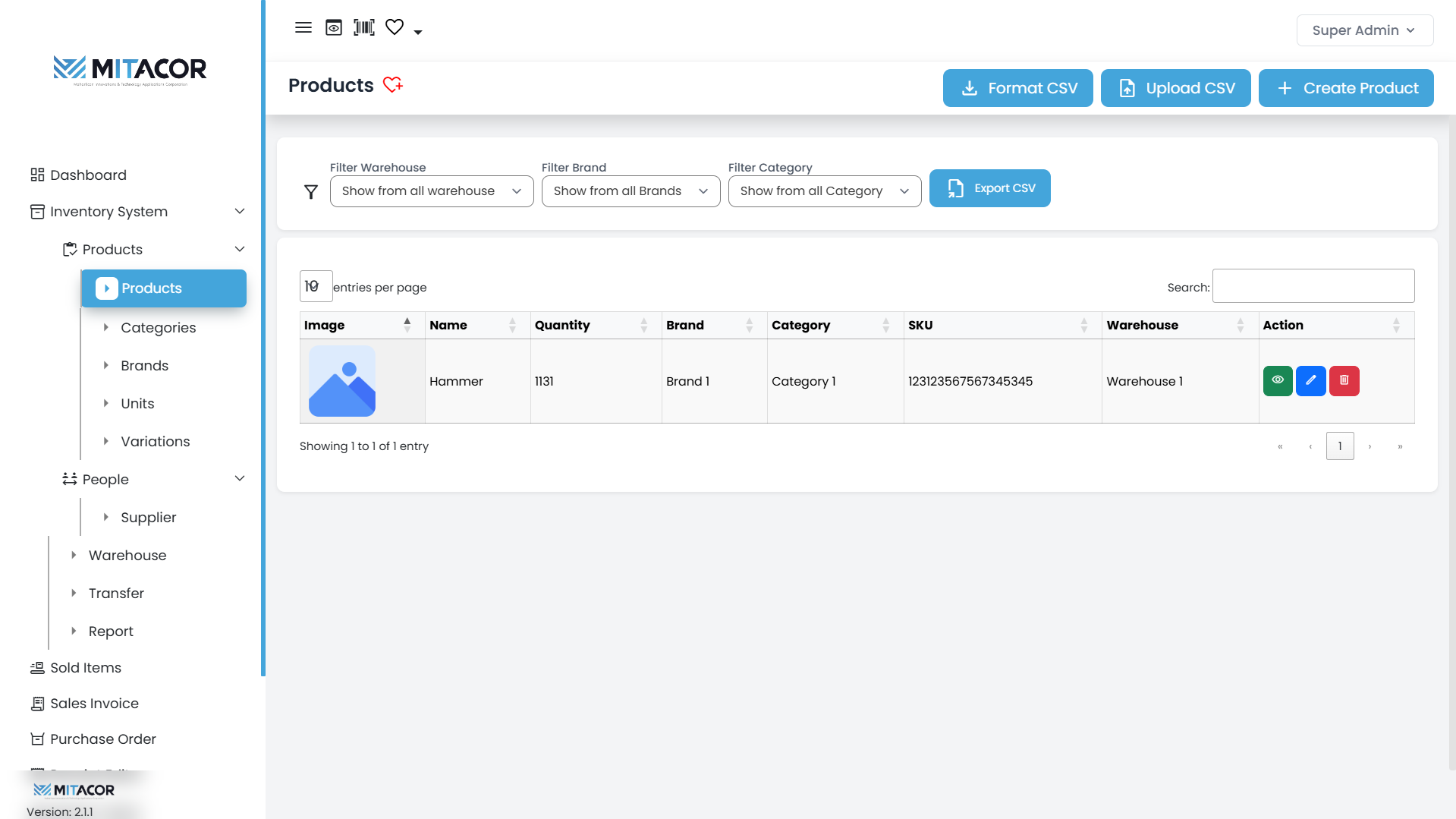Click the filter funnel icon
Image resolution: width=1456 pixels, height=819 pixels.
(x=311, y=192)
